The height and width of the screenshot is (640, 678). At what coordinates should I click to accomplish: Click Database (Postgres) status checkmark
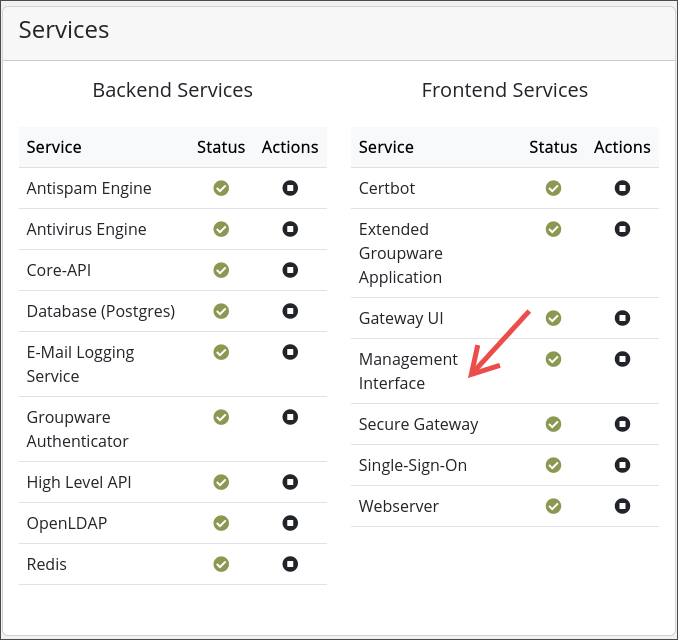pos(221,311)
